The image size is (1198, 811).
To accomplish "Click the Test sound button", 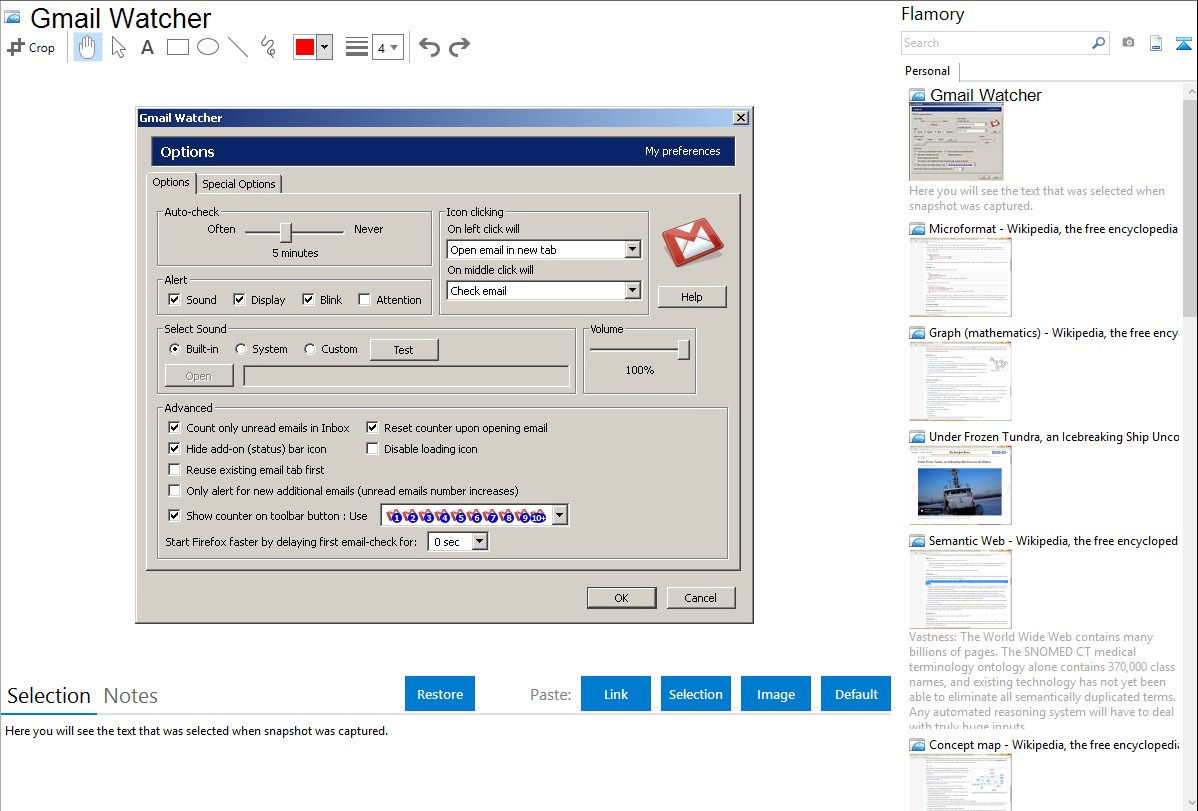I will click(403, 350).
